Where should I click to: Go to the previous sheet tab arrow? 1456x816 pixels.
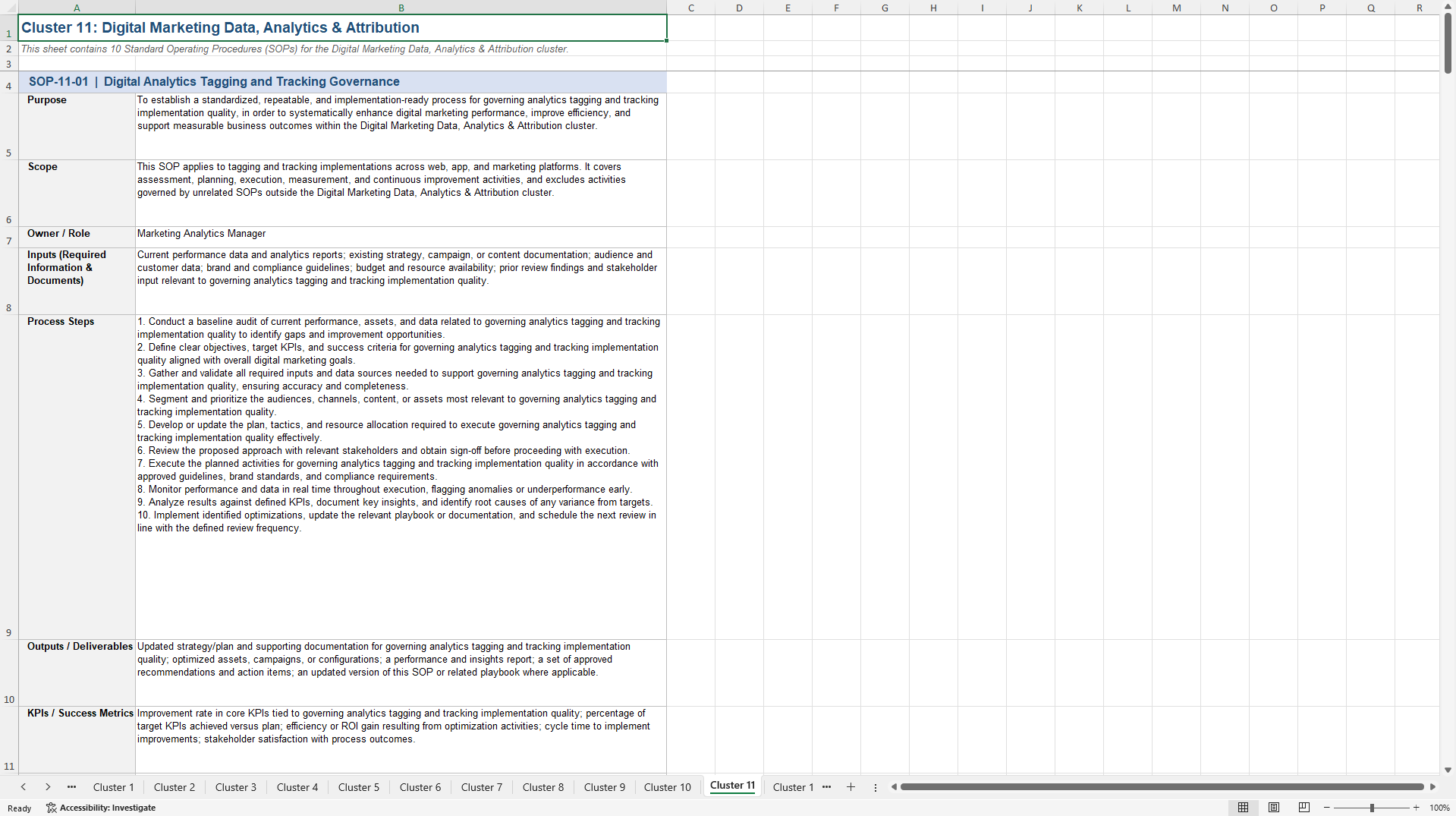click(24, 787)
